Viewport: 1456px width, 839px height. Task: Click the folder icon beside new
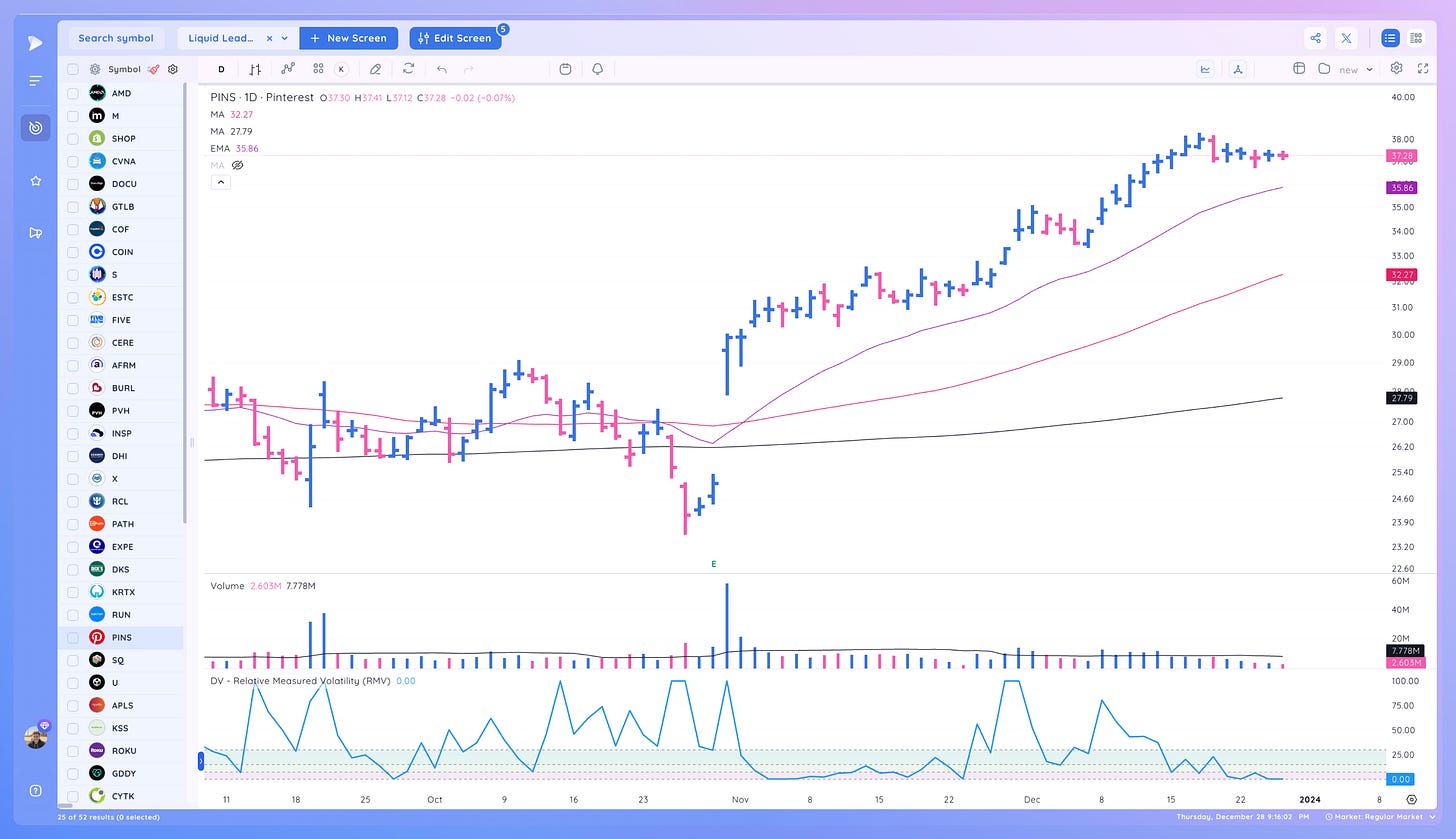1324,68
